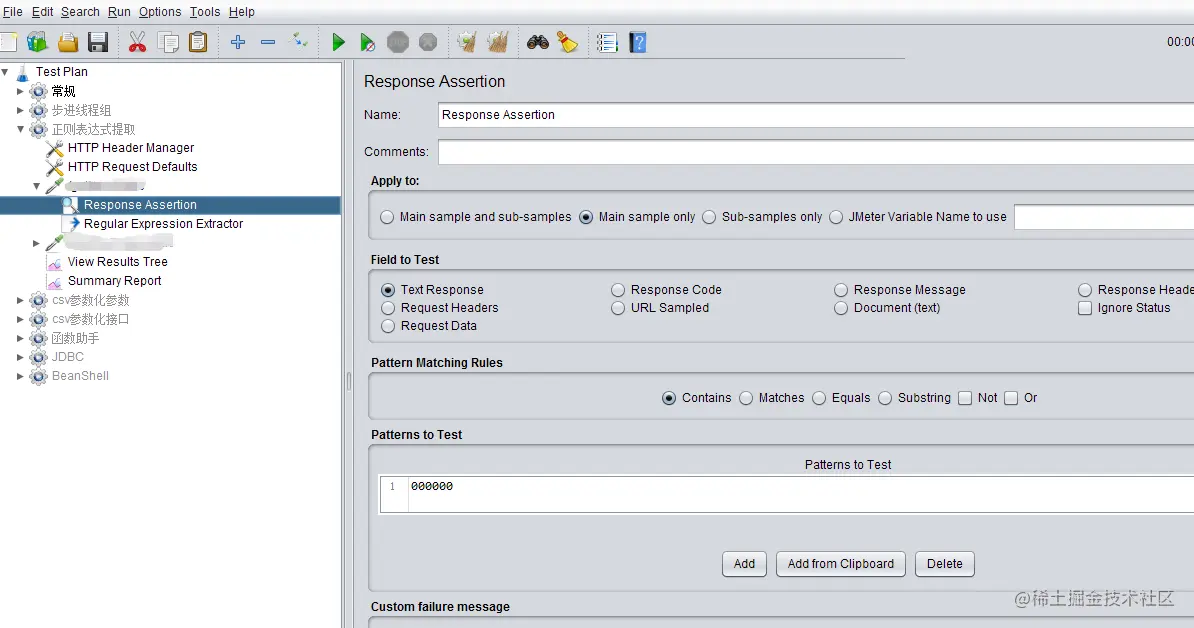Check the Not checkbox

(x=965, y=398)
